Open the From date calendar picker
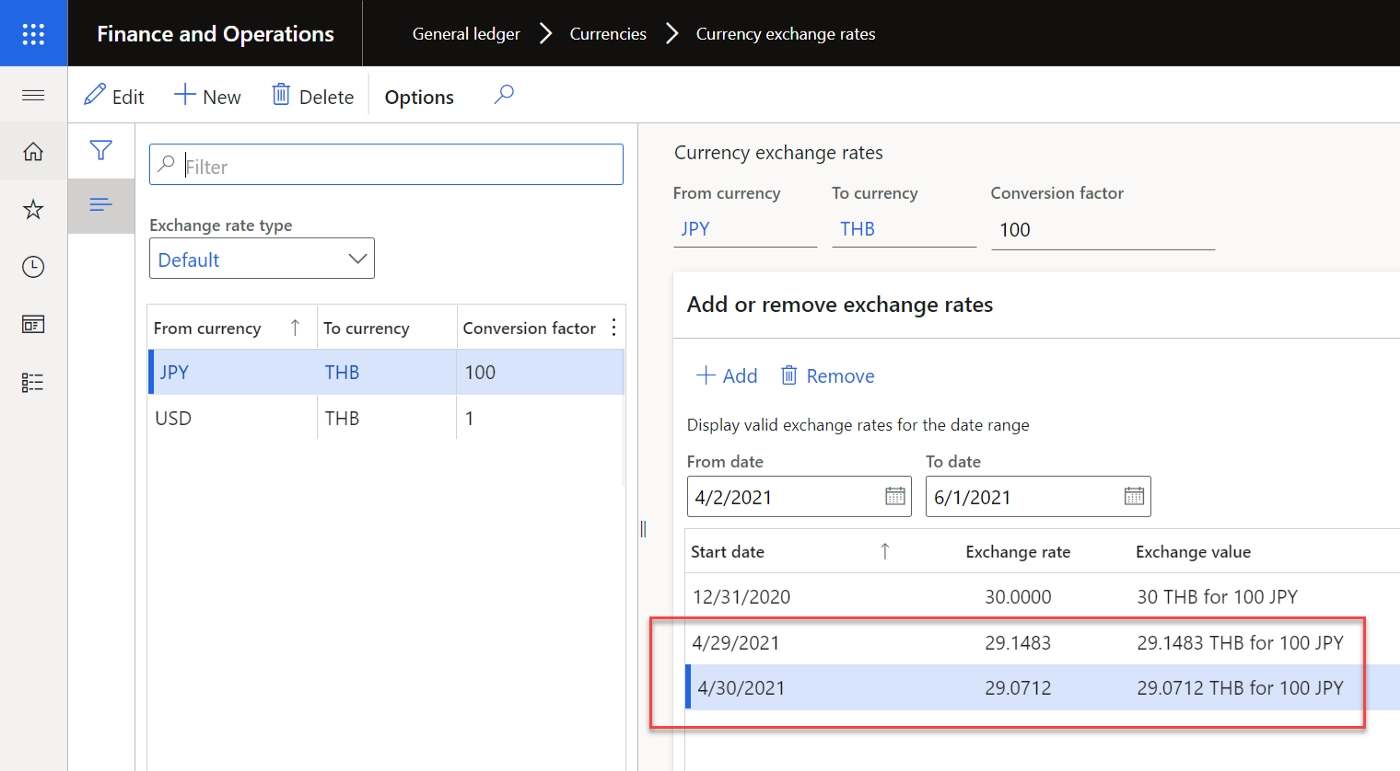This screenshot has height=771, width=1400. coord(895,496)
